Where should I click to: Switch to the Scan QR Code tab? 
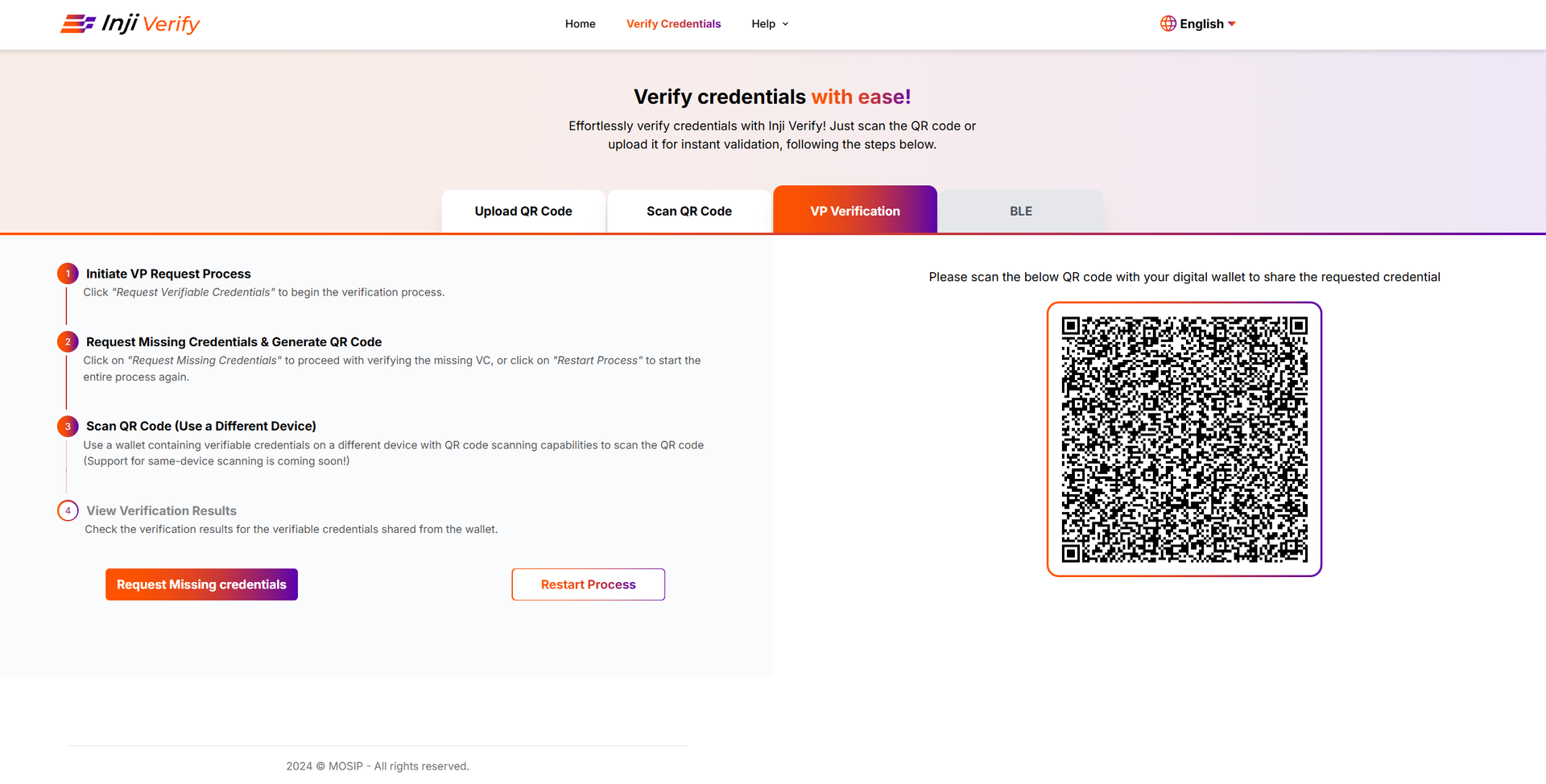point(689,212)
